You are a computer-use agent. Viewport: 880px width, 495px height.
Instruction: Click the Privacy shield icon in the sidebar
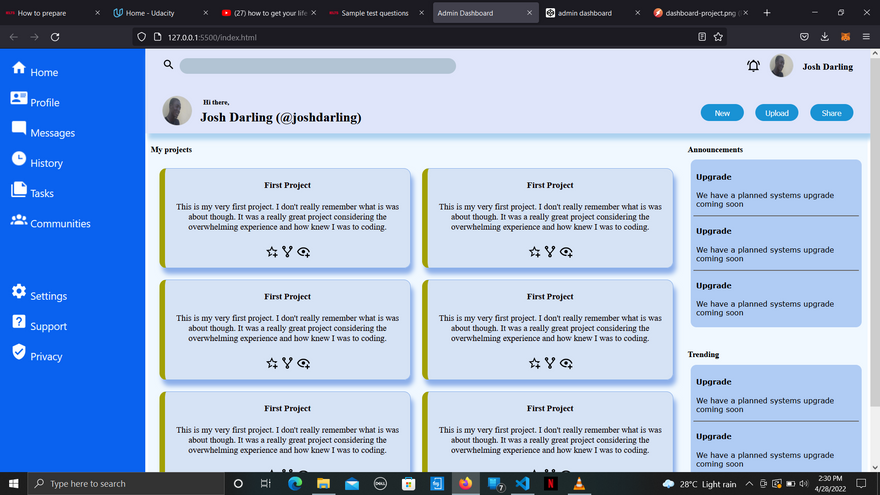click(x=19, y=352)
